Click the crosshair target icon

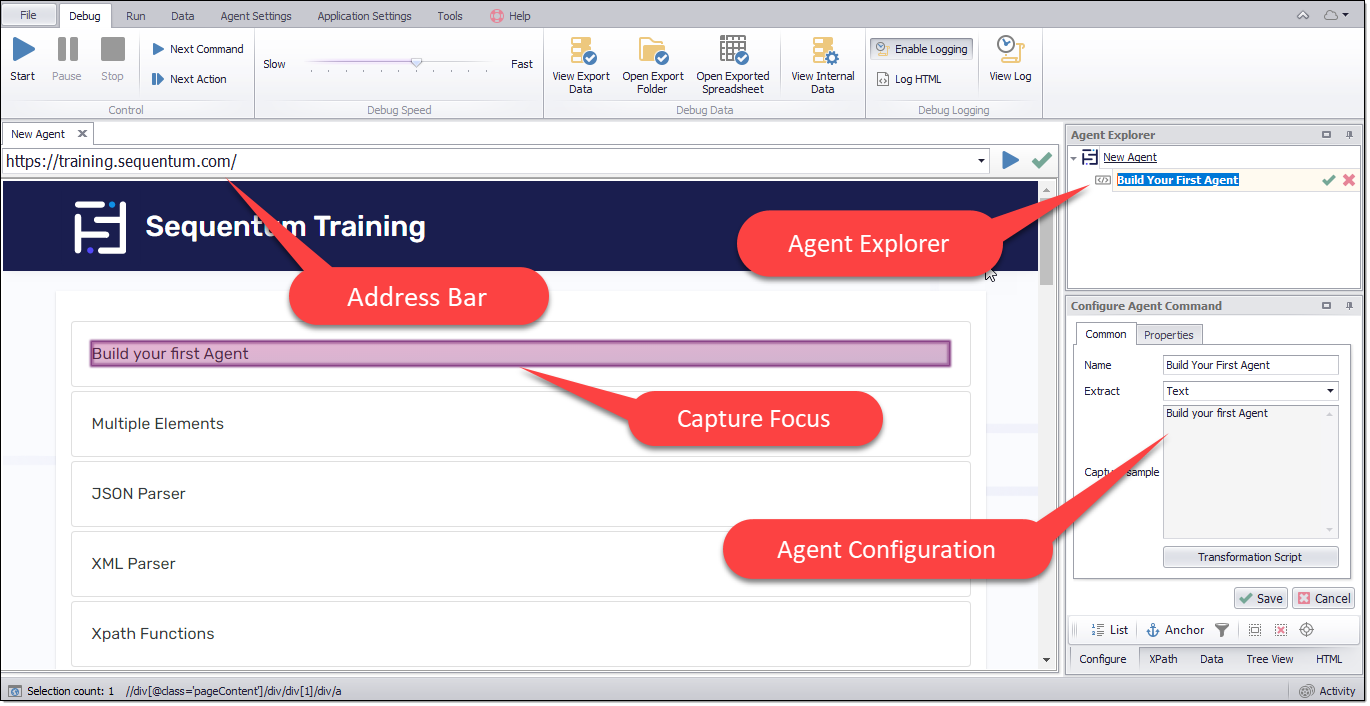[1306, 630]
